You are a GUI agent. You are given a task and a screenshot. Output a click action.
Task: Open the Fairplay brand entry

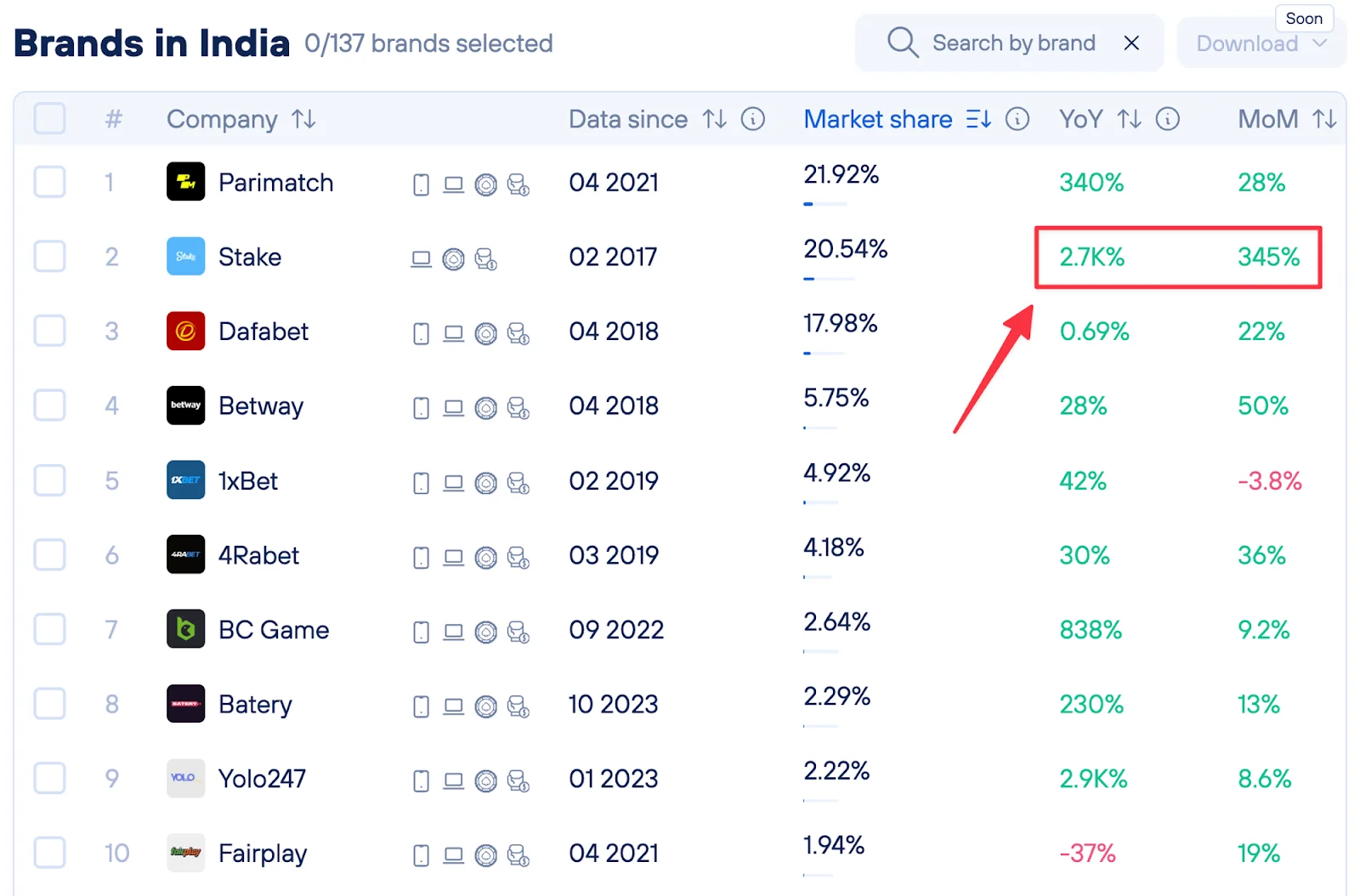(x=263, y=853)
